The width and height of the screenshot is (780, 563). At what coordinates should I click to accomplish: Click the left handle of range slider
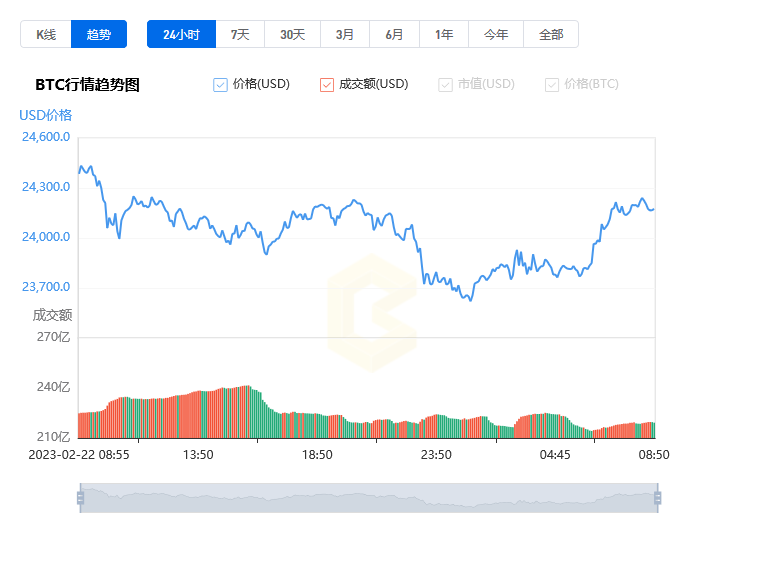(x=80, y=497)
